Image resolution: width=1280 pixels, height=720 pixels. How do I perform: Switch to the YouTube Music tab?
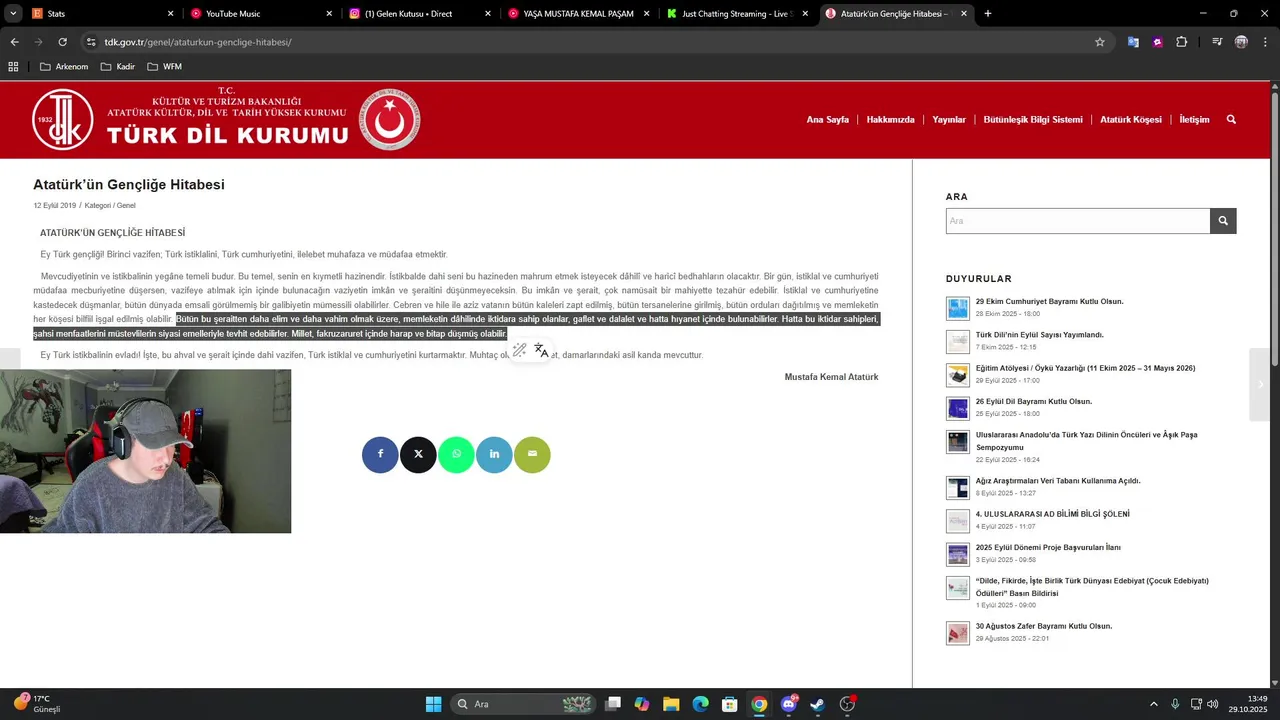(x=260, y=14)
